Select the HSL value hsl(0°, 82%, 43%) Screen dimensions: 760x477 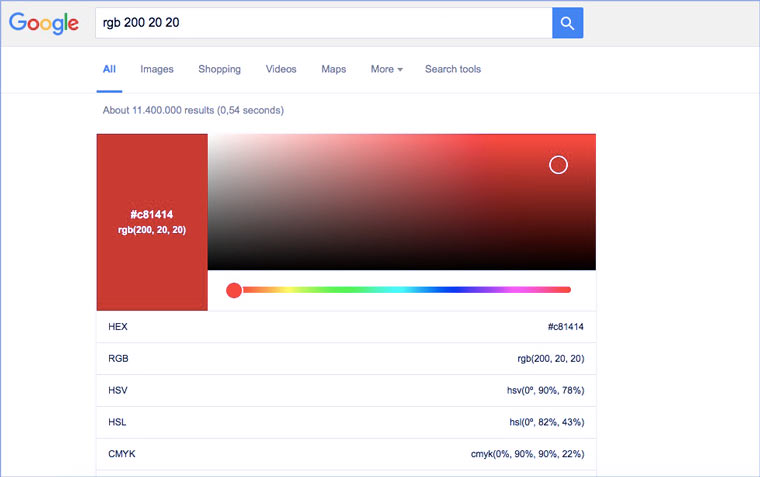547,422
